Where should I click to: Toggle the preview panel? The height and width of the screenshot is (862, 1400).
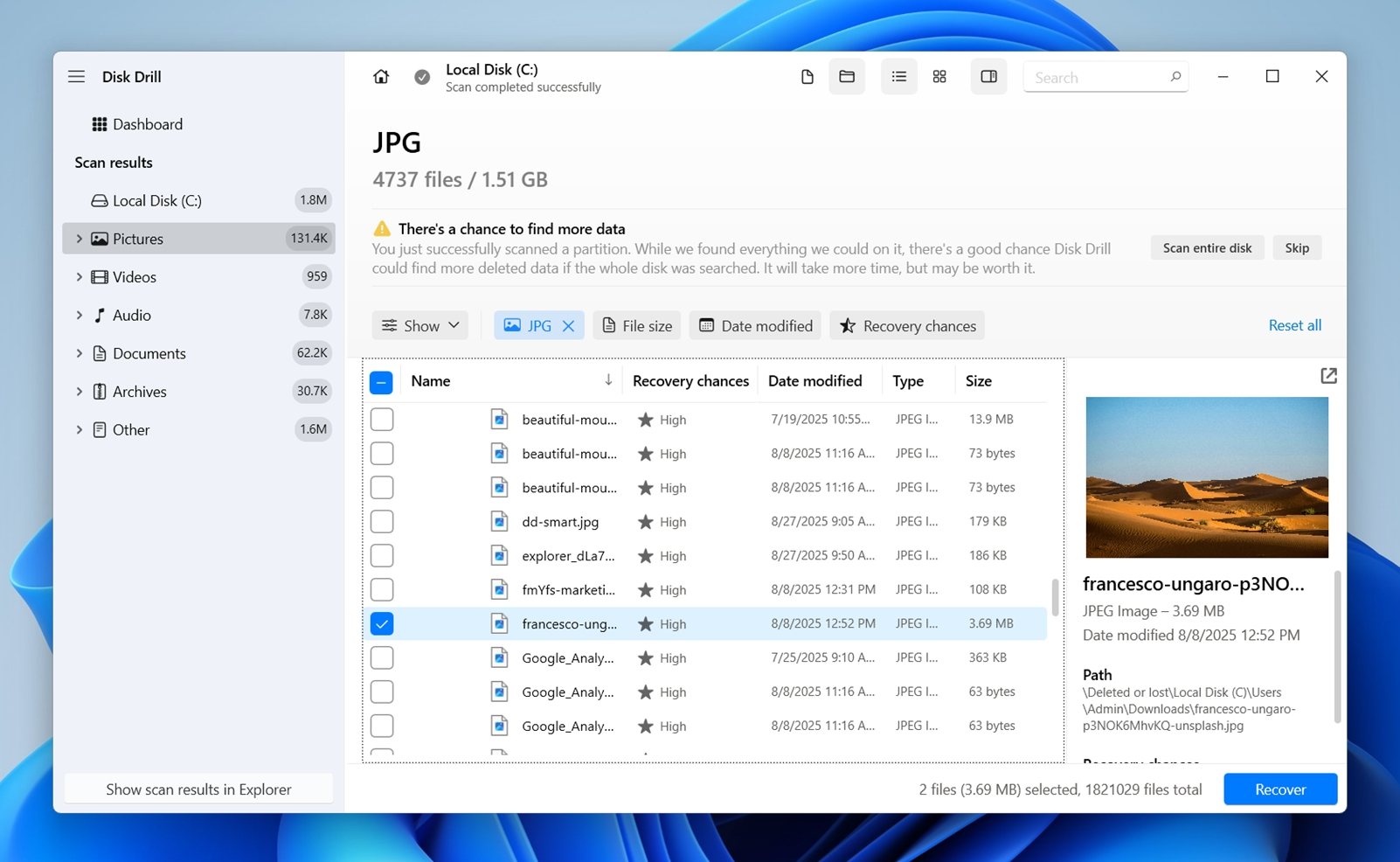988,76
